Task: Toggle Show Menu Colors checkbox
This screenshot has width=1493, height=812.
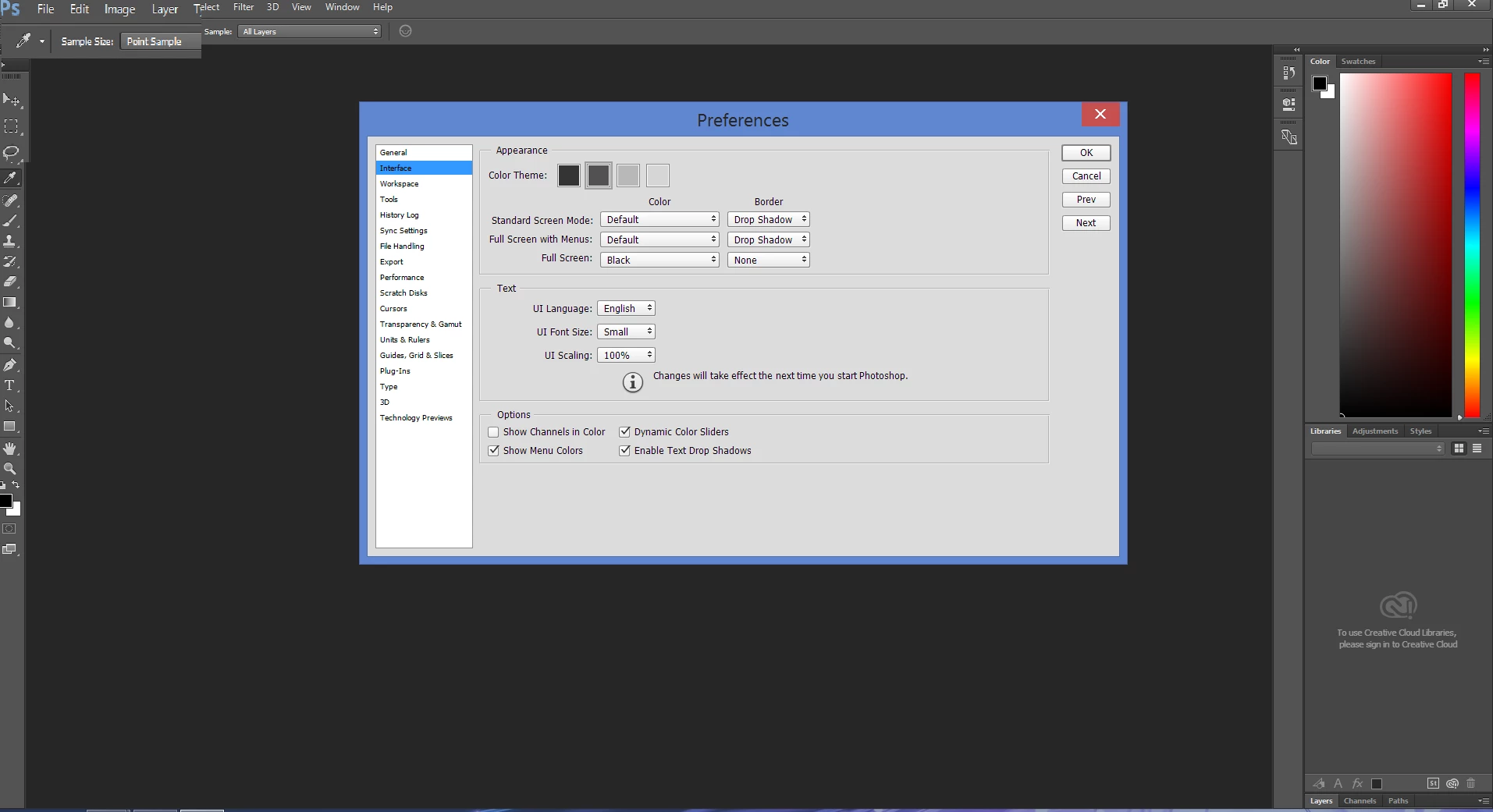Action: point(493,451)
